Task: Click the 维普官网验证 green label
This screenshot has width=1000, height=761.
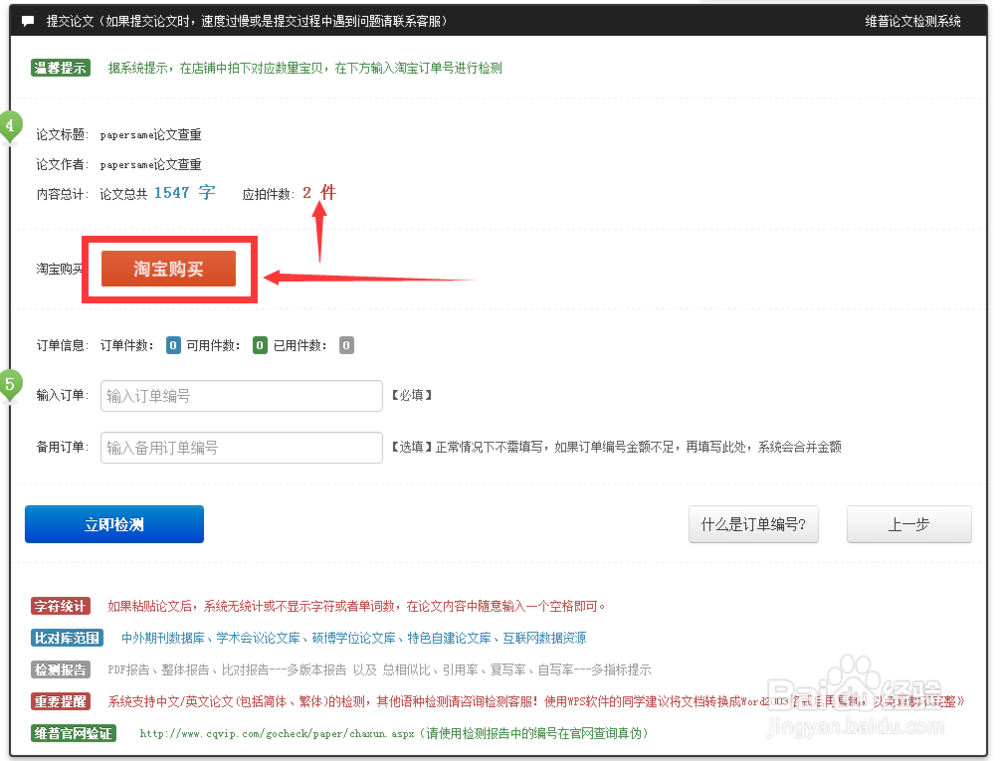Action: click(71, 734)
